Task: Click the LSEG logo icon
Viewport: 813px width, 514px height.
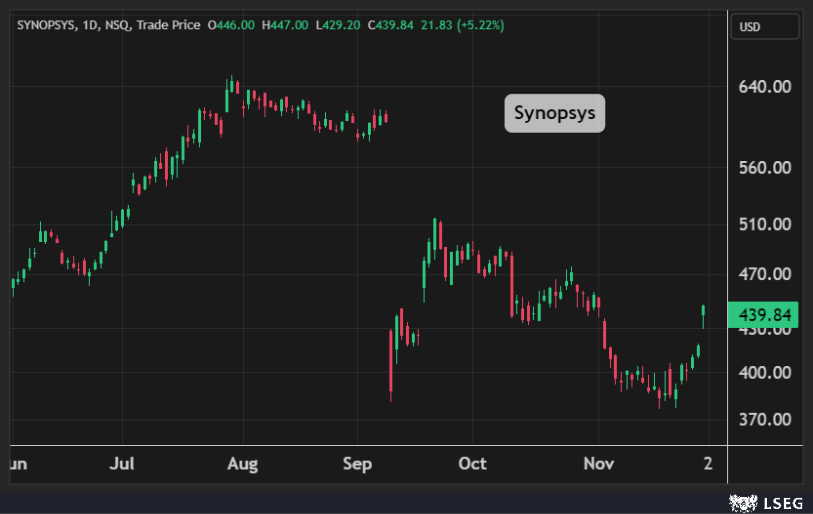Action: click(740, 501)
